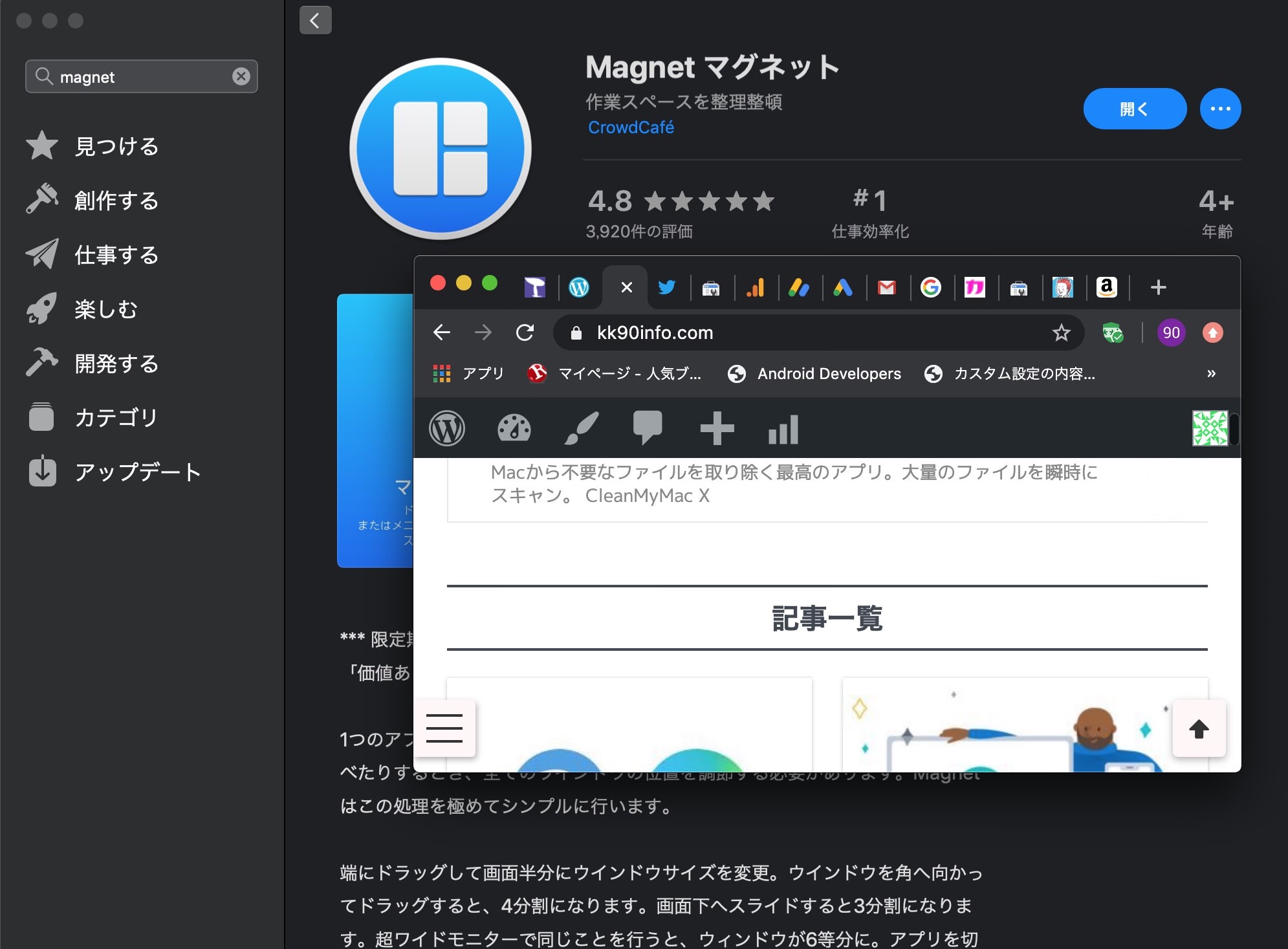The height and width of the screenshot is (949, 1288).
Task: Click the green patterned user avatar
Action: tap(1210, 428)
